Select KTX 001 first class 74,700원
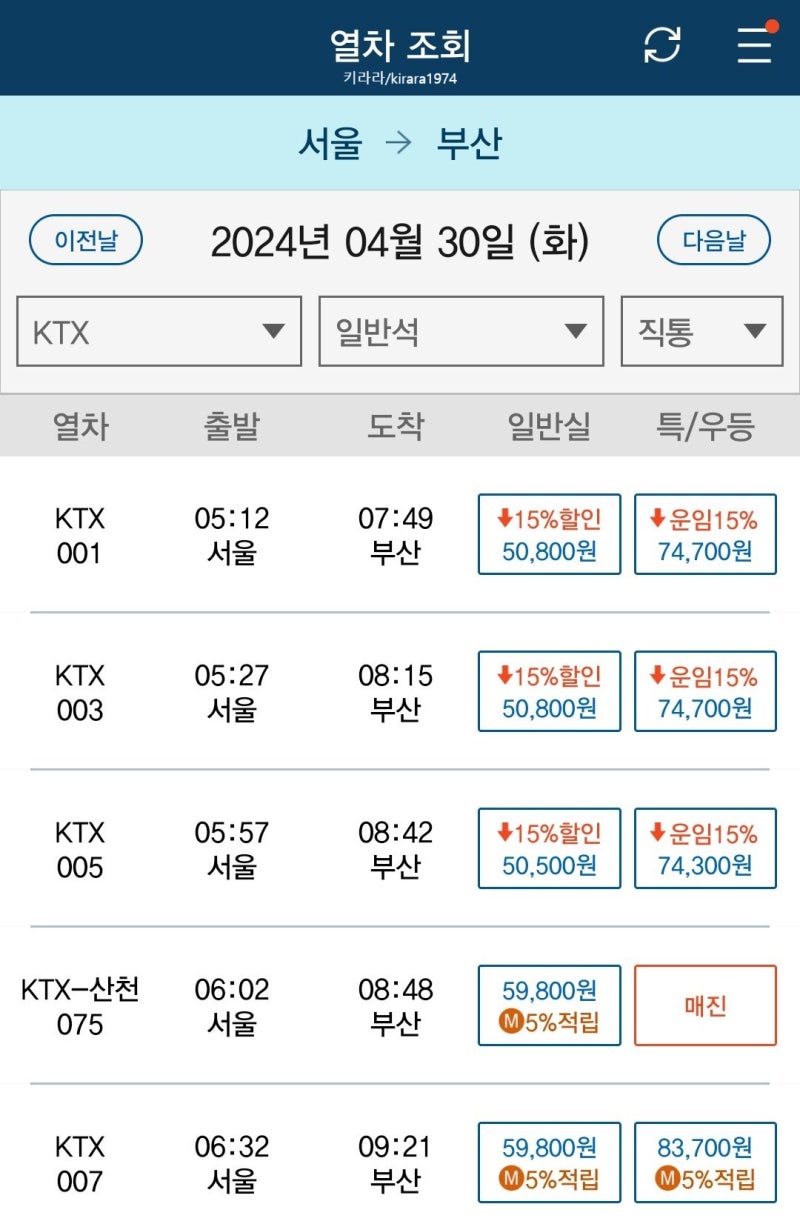Viewport: 800px width, 1224px height. (705, 534)
